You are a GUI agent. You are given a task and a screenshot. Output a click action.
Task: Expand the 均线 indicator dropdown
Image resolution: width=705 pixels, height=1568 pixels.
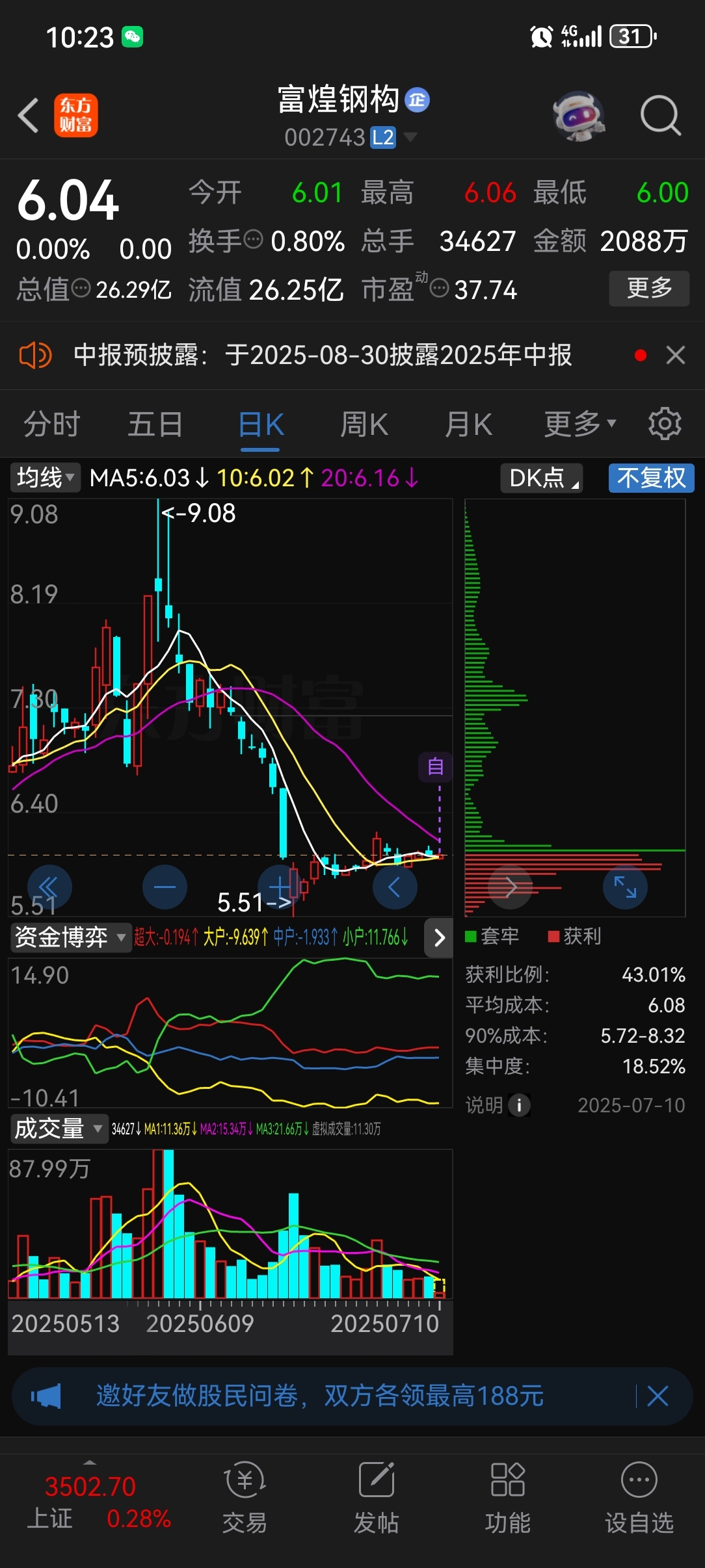(x=45, y=478)
